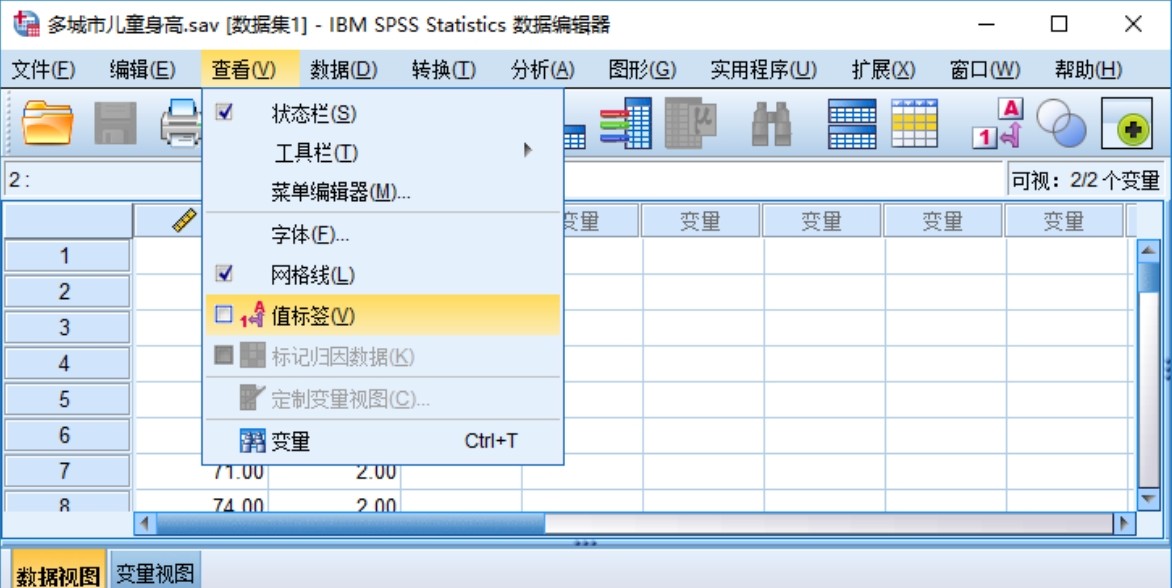Toggle the Value Labels toolbar icon
This screenshot has width=1172, height=588.
pos(997,123)
